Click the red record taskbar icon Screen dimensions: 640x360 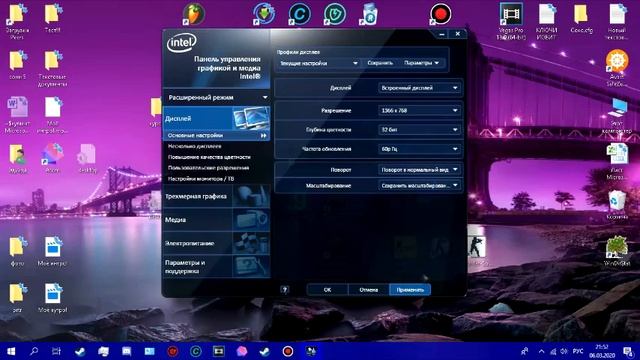[287, 351]
